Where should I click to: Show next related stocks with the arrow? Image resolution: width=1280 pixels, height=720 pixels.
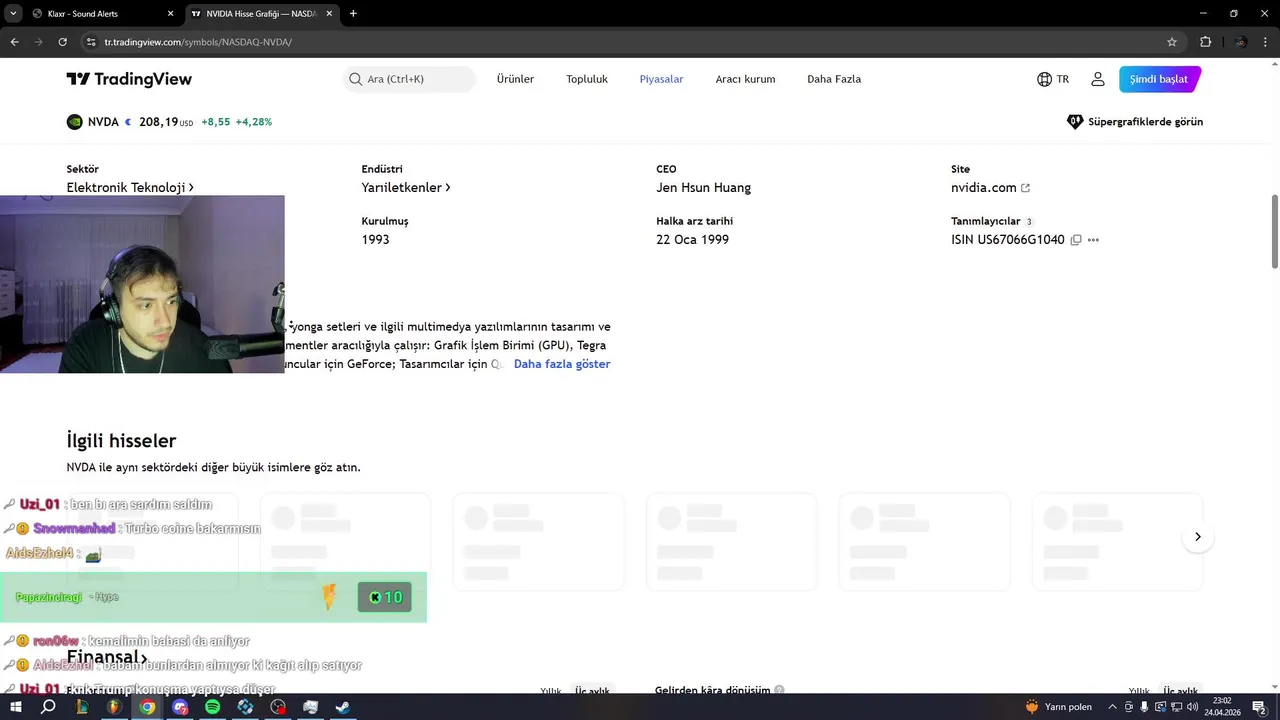(x=1197, y=537)
